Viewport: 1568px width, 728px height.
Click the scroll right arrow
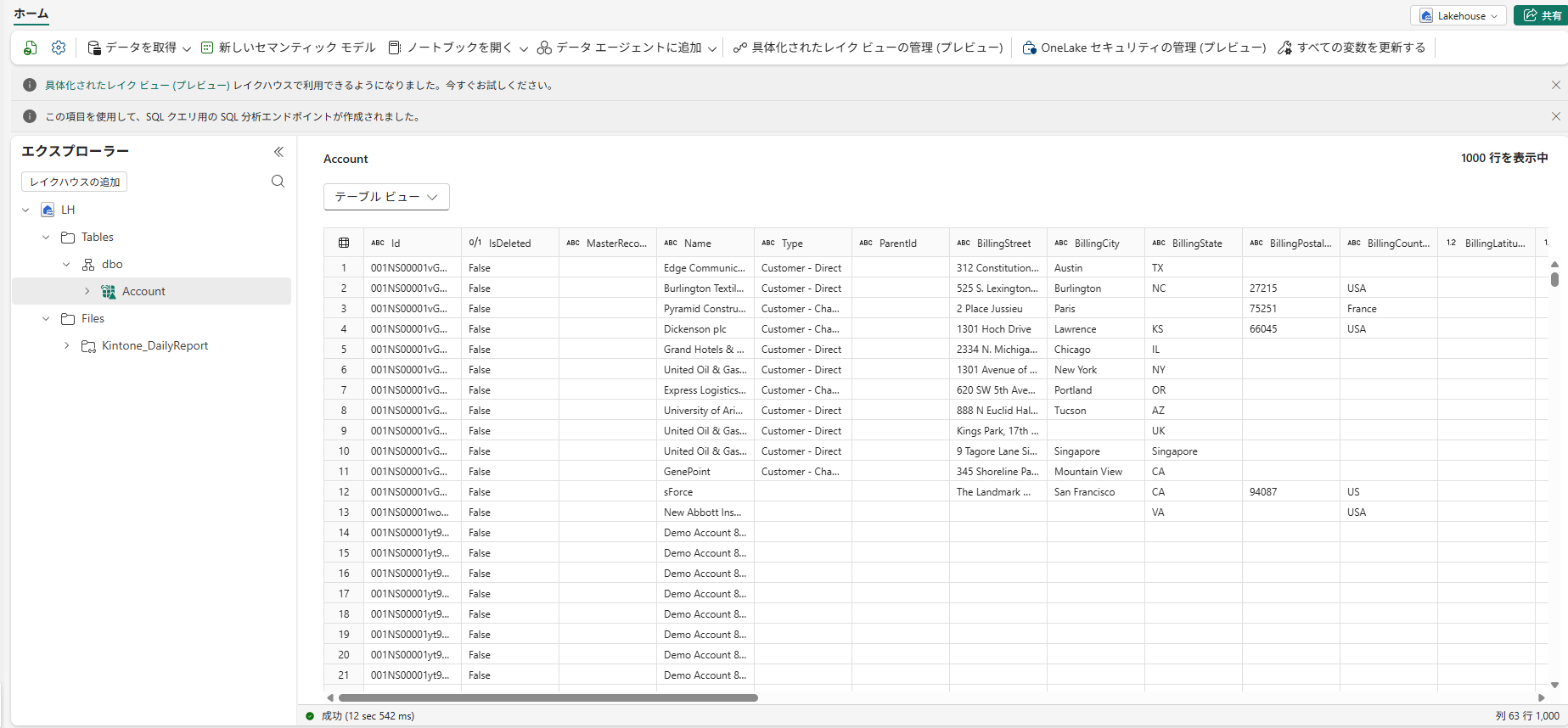pyautogui.click(x=1542, y=697)
